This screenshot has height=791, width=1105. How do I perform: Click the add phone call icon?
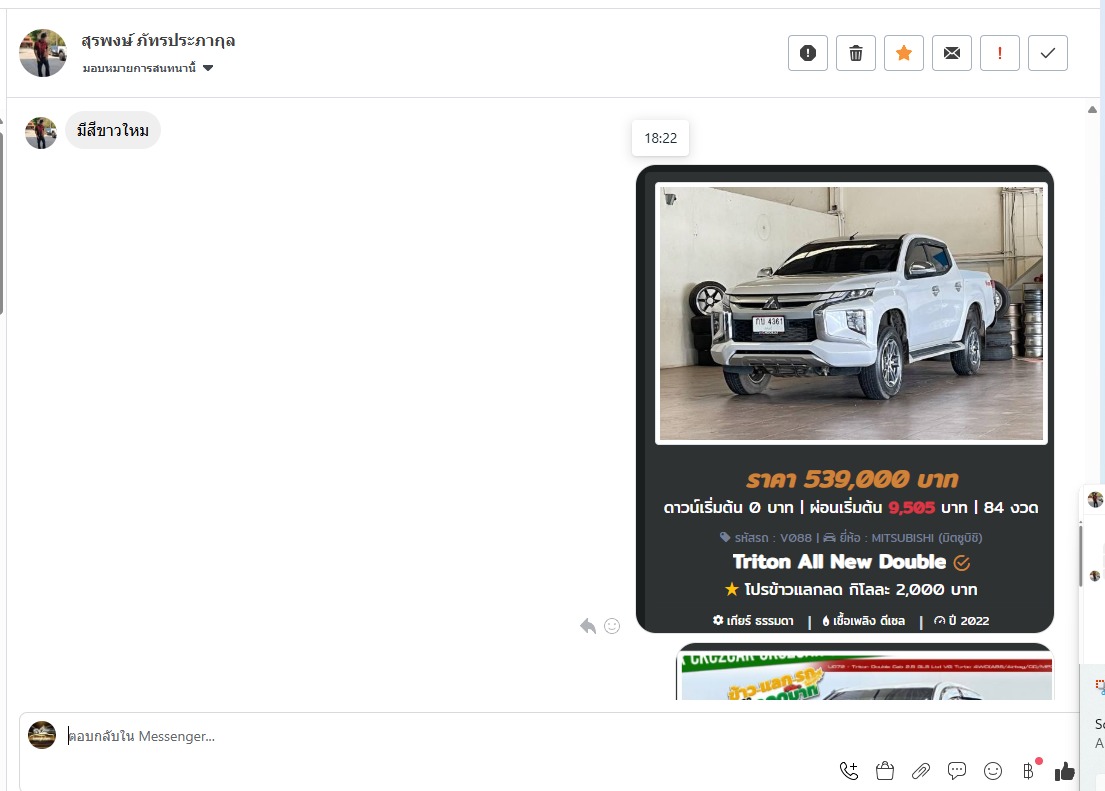point(849,771)
